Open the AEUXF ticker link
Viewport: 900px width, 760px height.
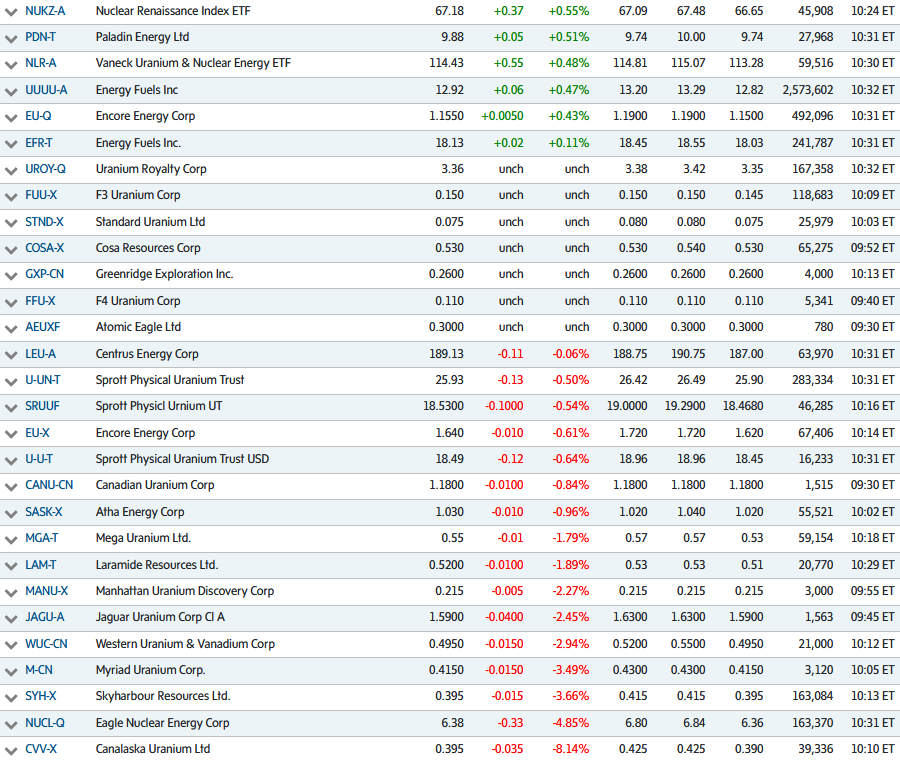tap(42, 327)
